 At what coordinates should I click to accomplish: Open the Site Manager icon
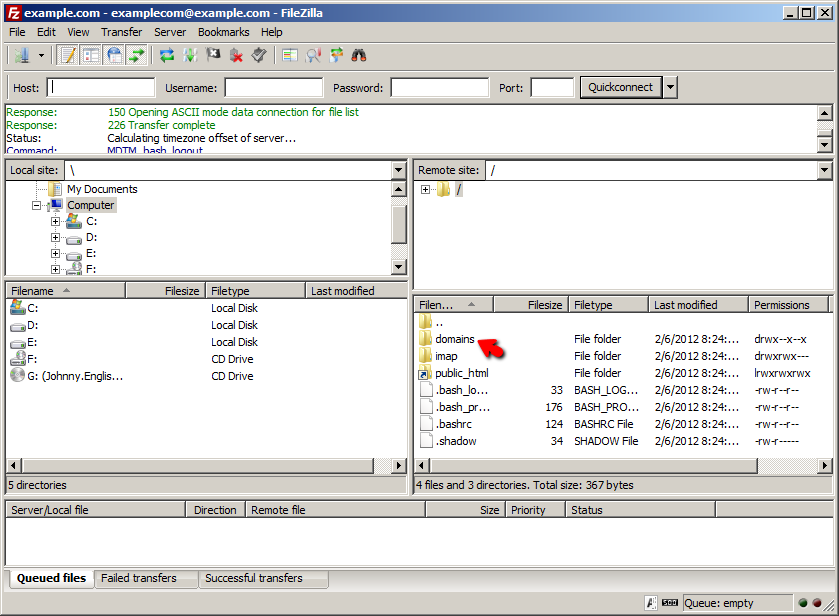[21, 55]
